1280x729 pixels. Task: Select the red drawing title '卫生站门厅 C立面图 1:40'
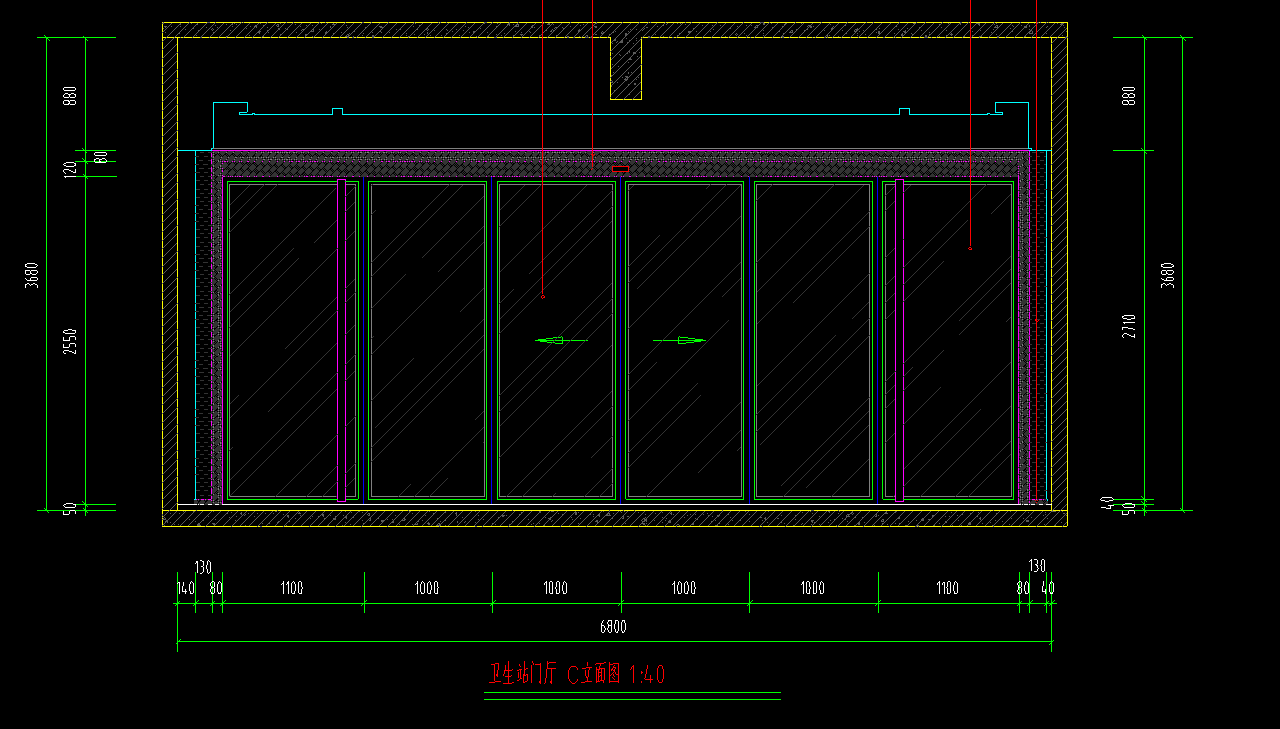576,674
